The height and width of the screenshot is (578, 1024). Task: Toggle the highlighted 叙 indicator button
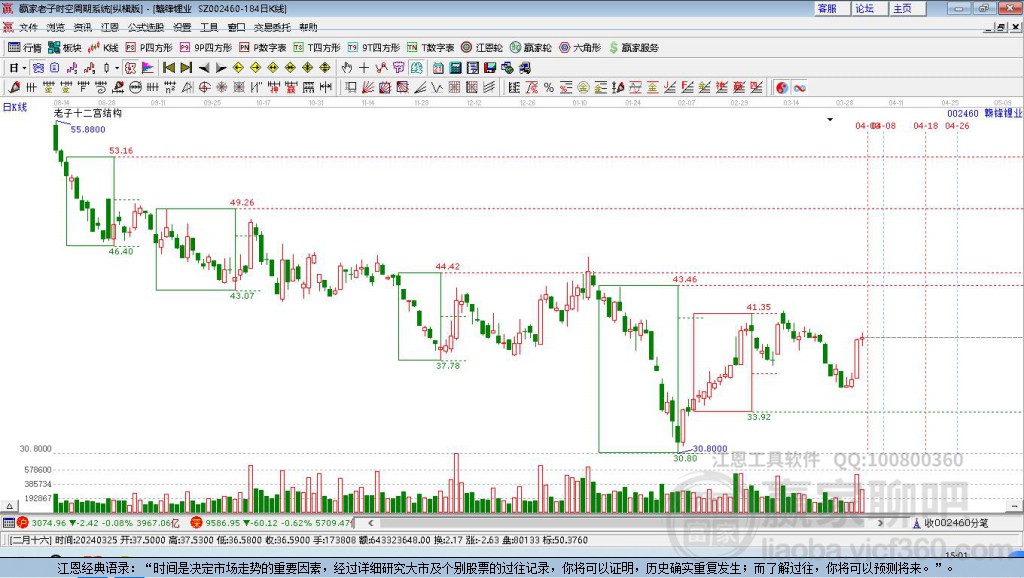(131, 68)
